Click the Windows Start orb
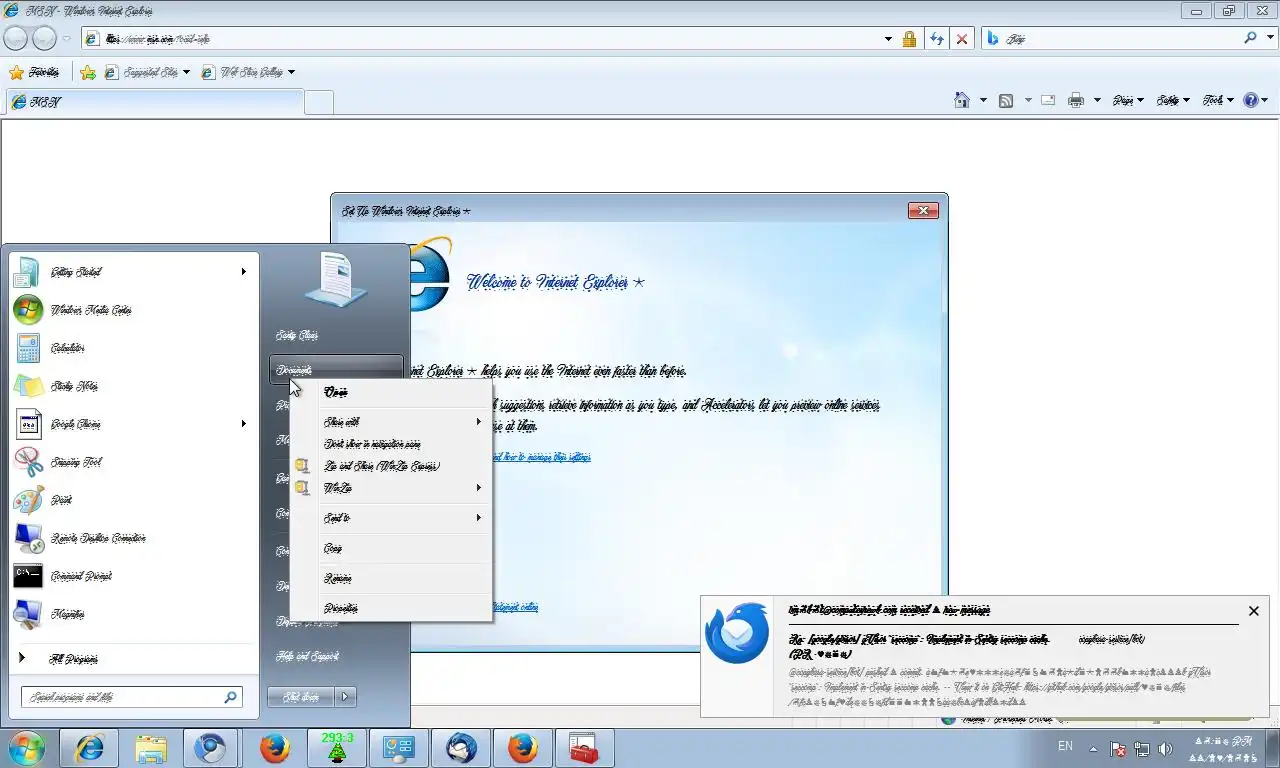This screenshot has width=1280, height=768. [27, 748]
